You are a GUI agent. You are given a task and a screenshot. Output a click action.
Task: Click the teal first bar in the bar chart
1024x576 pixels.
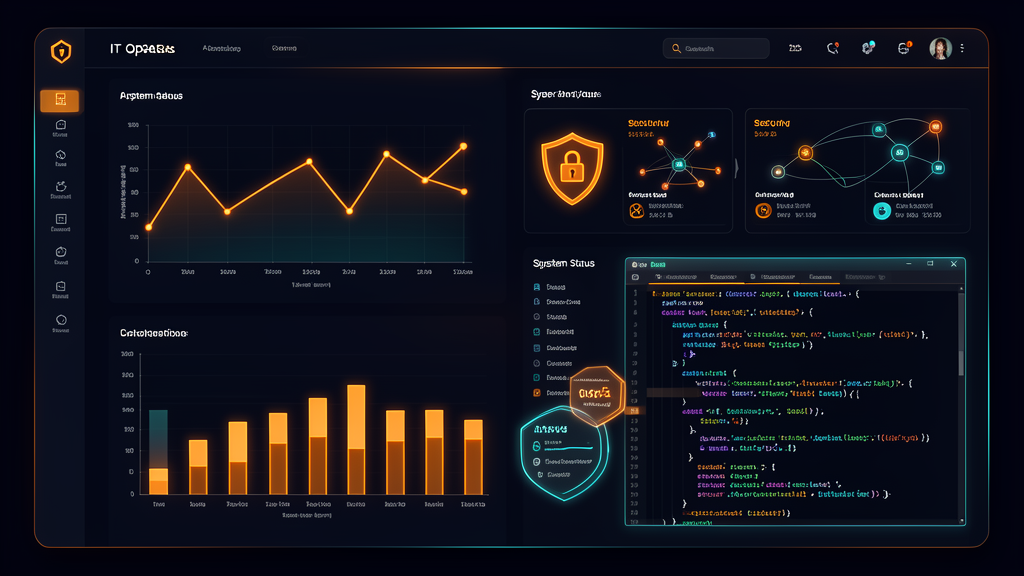[x=159, y=451]
